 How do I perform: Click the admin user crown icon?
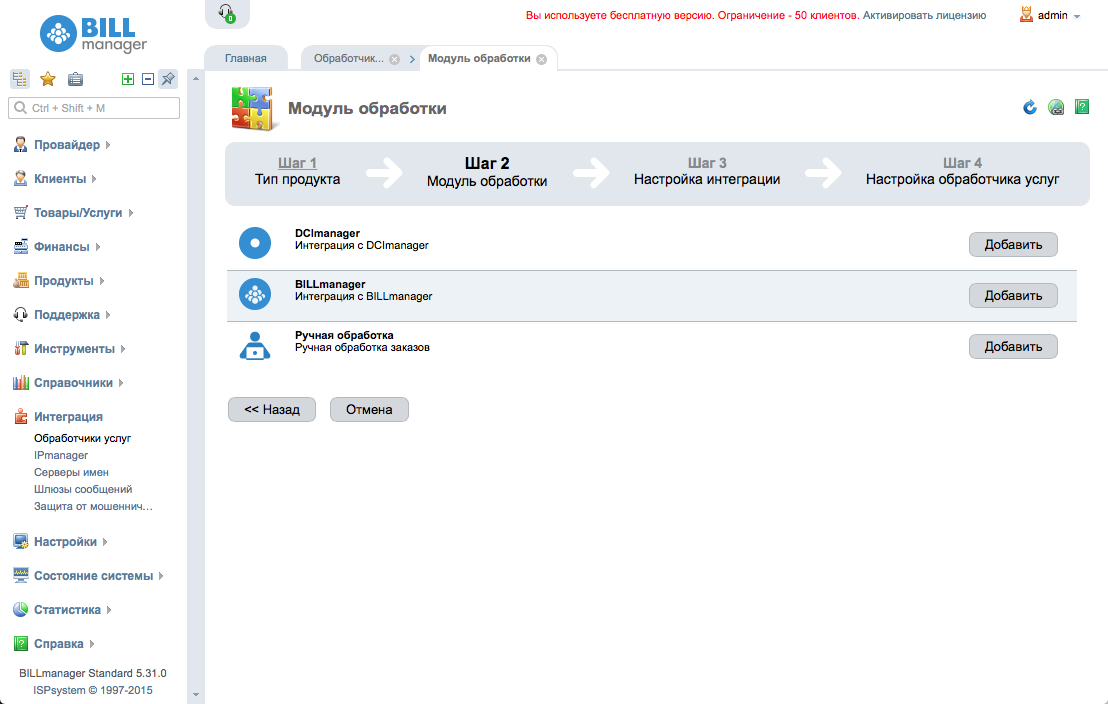pos(1026,14)
